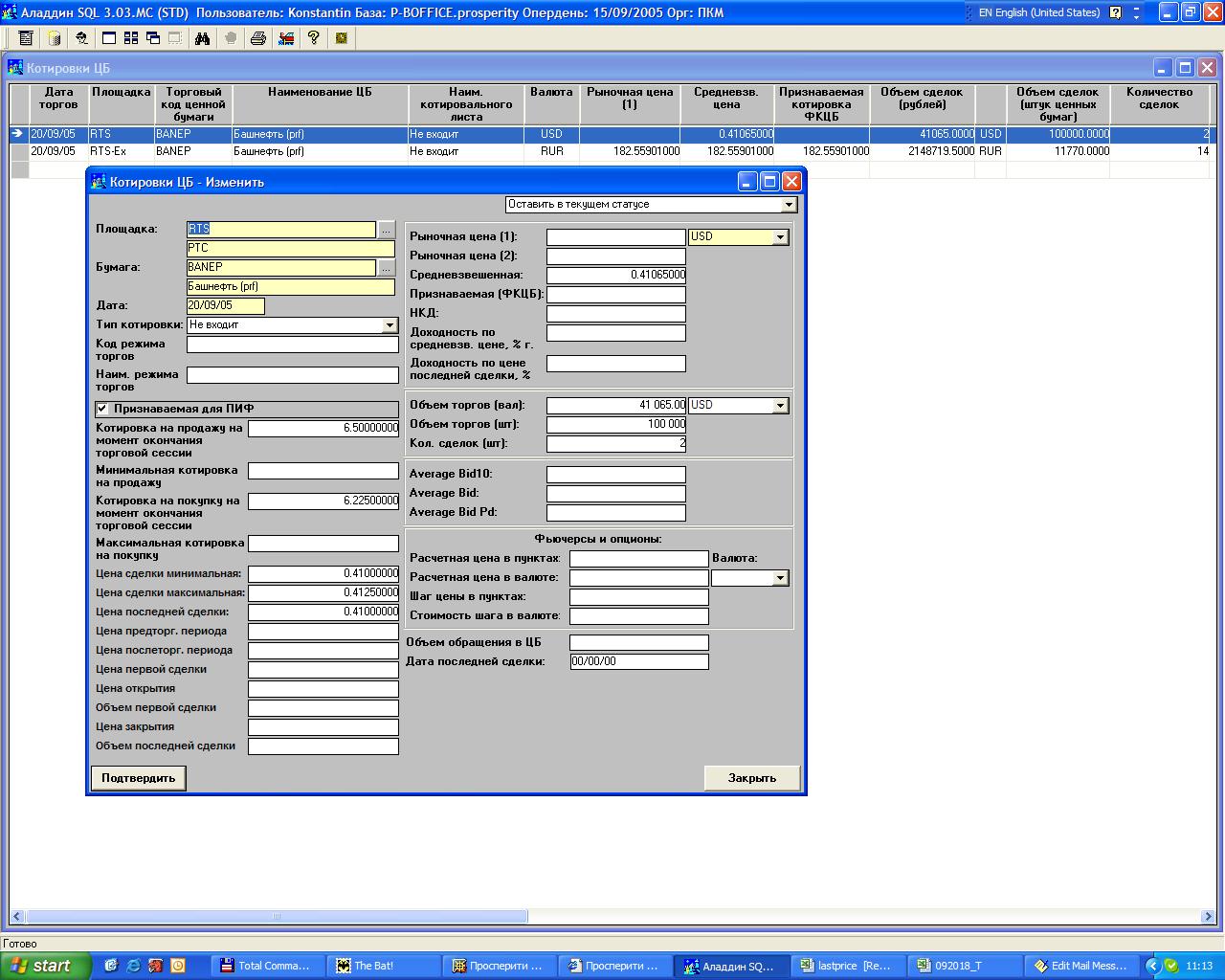Click browse button next to Площадка field
This screenshot has height=980, width=1225.
[x=386, y=229]
